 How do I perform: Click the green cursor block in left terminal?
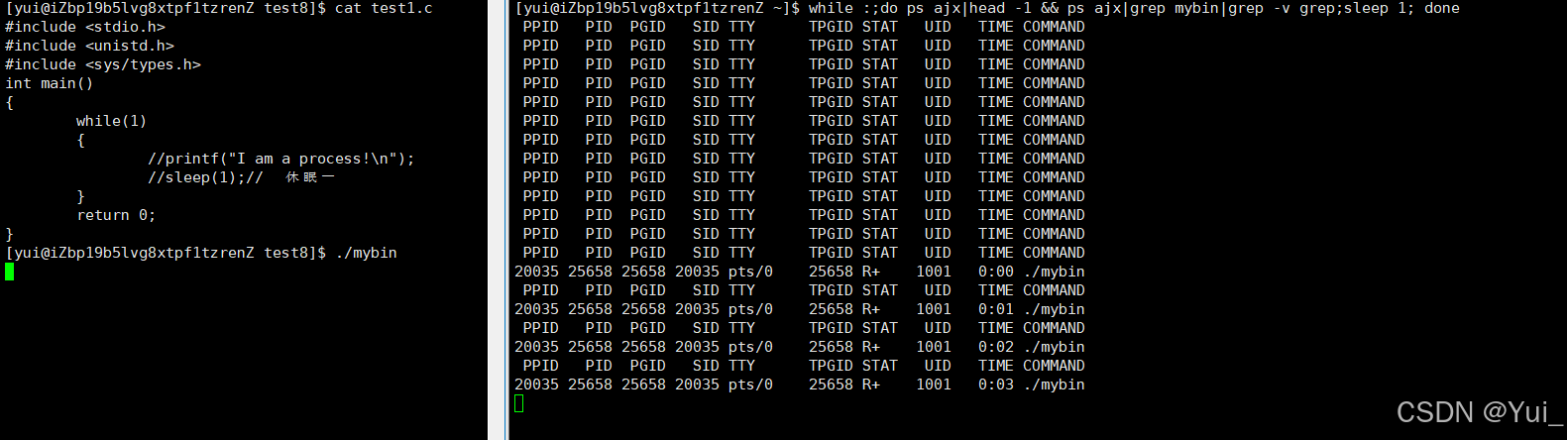pyautogui.click(x=9, y=272)
